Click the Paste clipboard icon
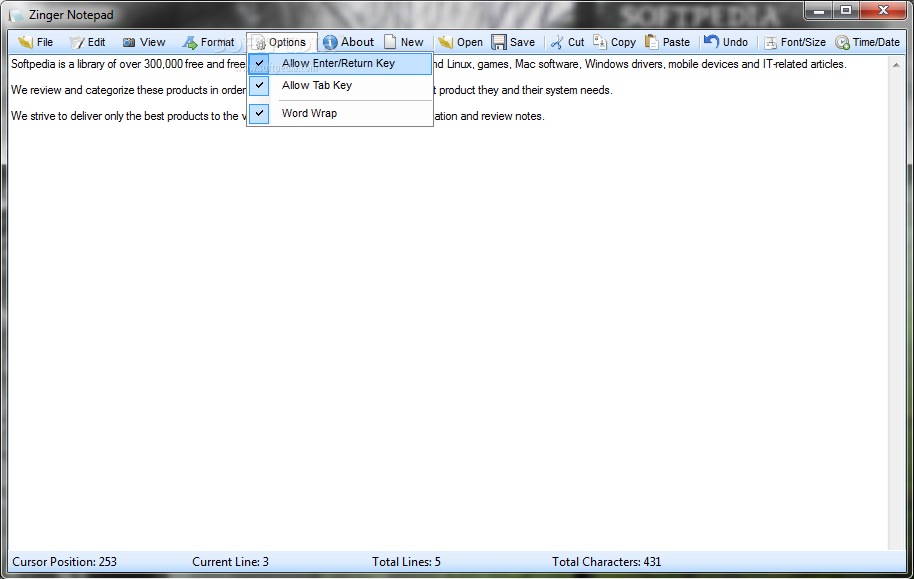The height and width of the screenshot is (579, 914). [652, 42]
